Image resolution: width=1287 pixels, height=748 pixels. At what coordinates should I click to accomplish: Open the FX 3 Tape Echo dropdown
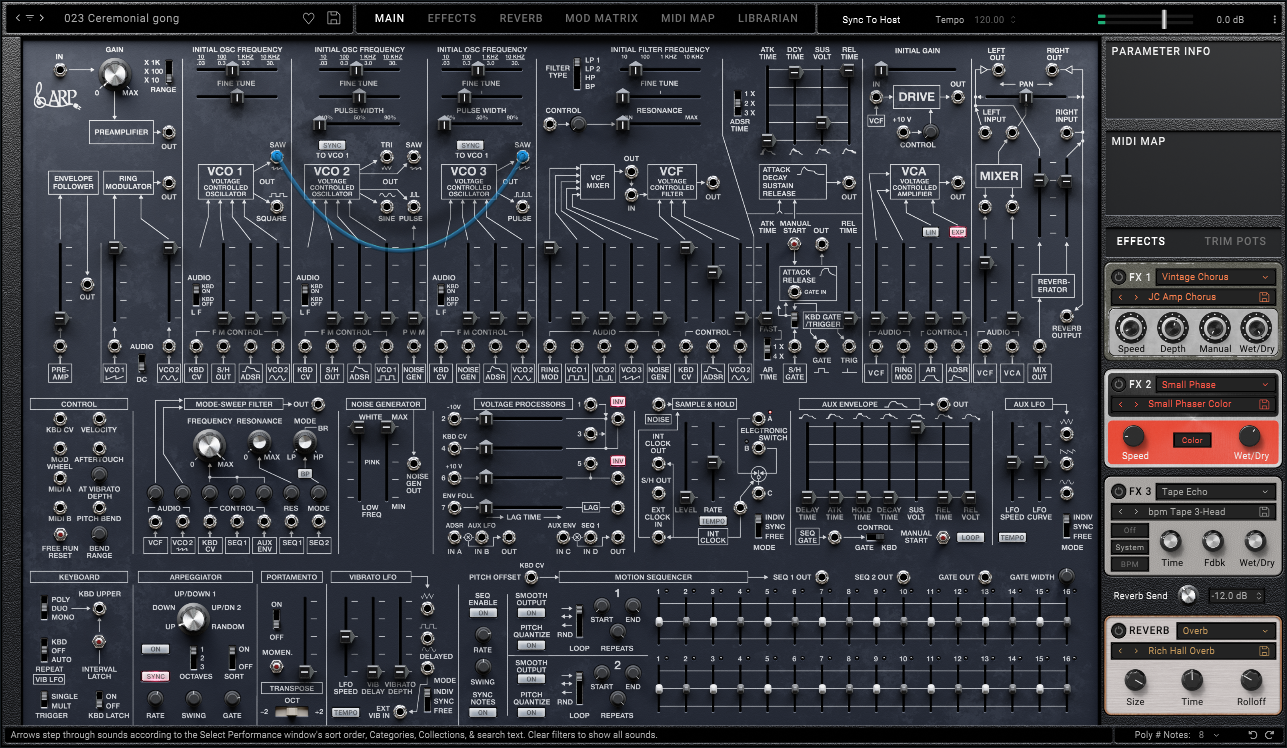[x=1215, y=491]
